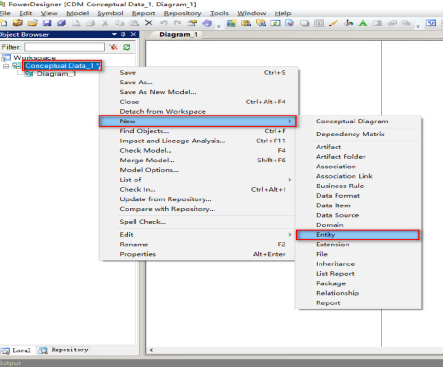Click the Workspace icon in Object Browser
The height and width of the screenshot is (367, 443).
(6, 58)
